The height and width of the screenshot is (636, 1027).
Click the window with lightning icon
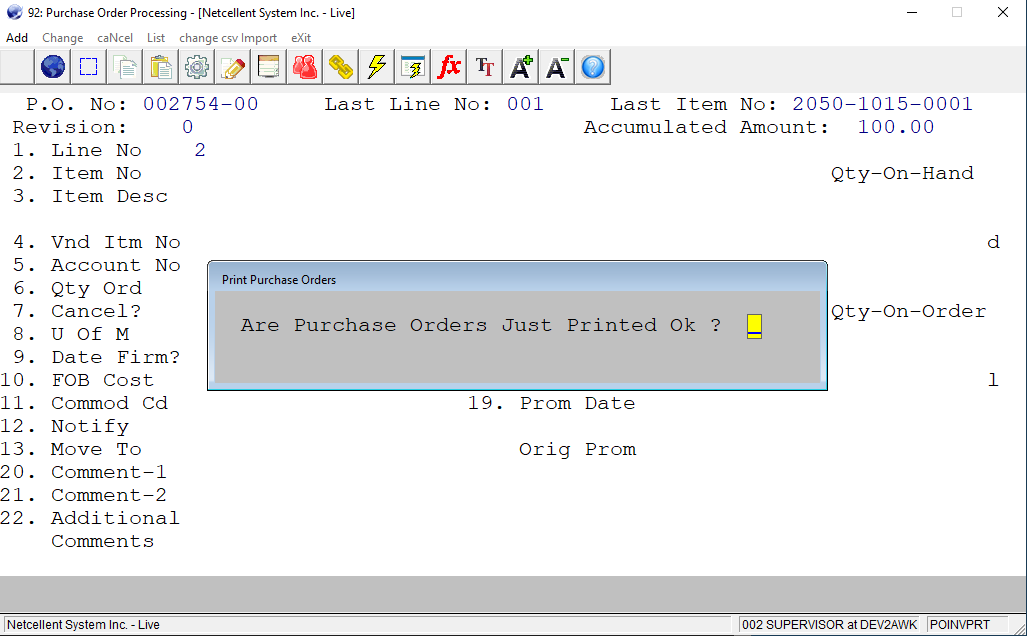click(x=413, y=67)
